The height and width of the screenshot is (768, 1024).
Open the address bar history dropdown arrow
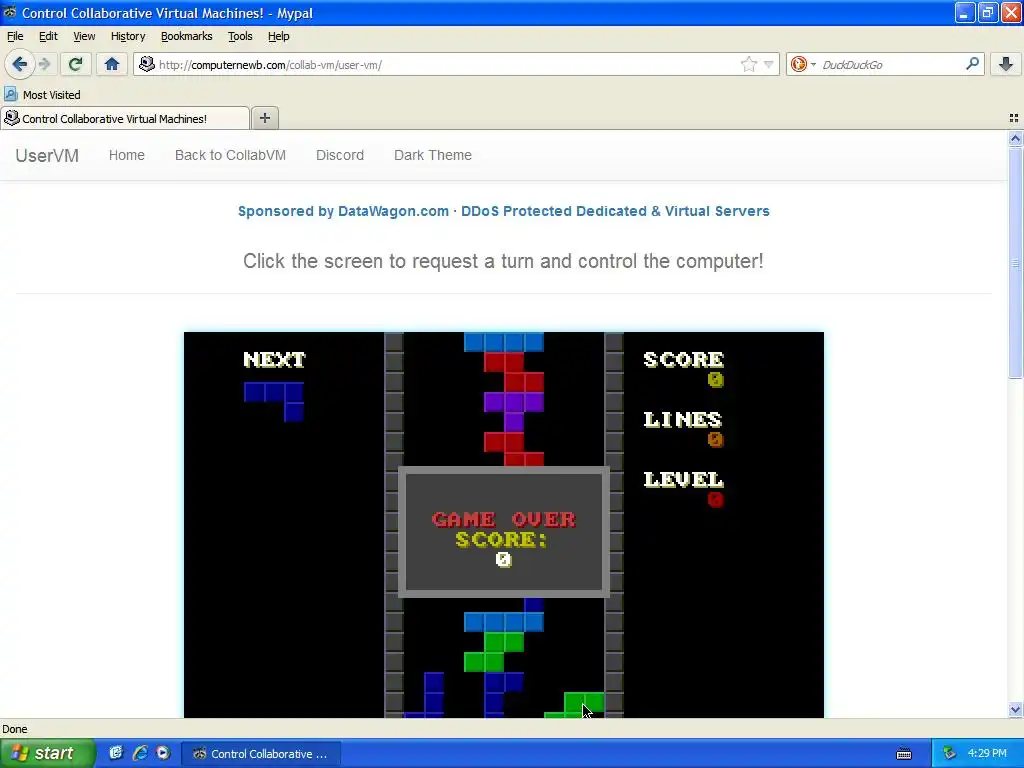click(x=769, y=64)
